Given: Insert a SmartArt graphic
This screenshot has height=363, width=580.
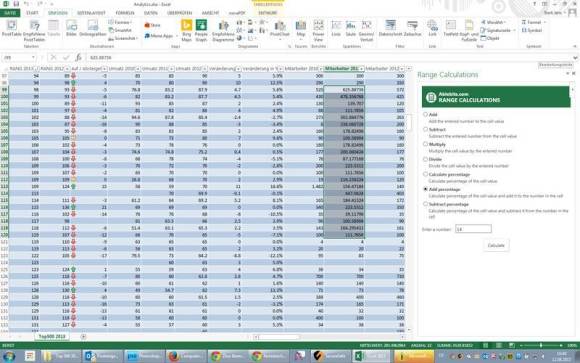Looking at the screenshot, I should tap(121, 30).
